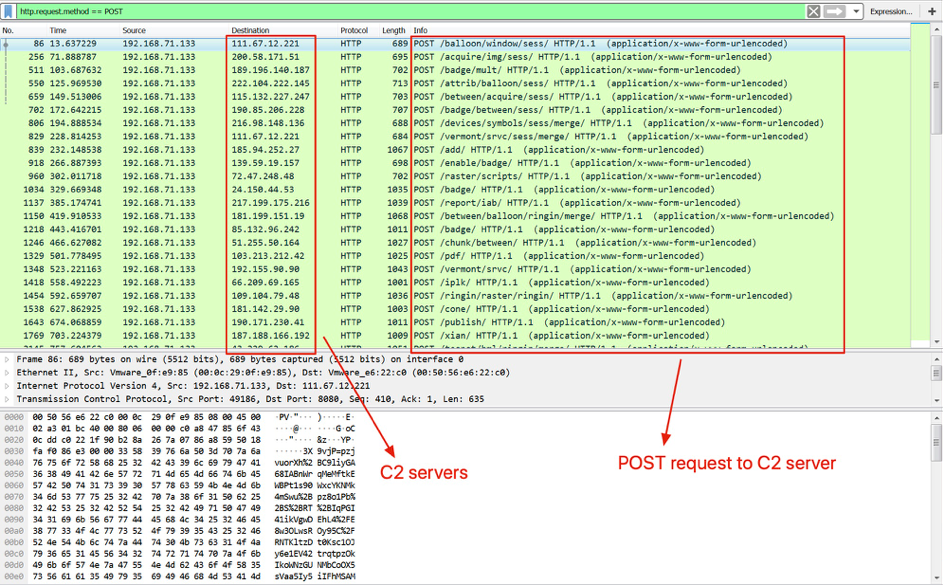Viewport: 943px width, 585px height.
Task: Select packet 1150 POST /between/balloon/ringin/merge/
Action: point(455,216)
